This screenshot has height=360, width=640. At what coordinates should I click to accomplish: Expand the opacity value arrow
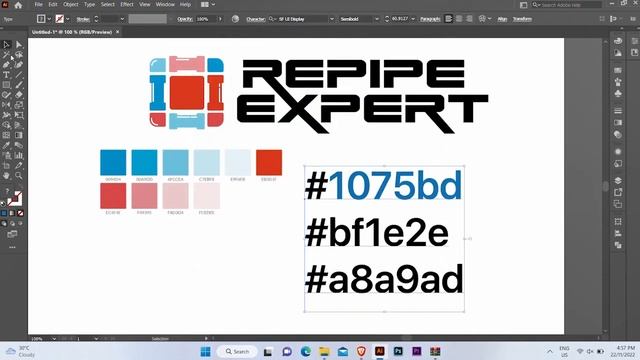tap(220, 19)
